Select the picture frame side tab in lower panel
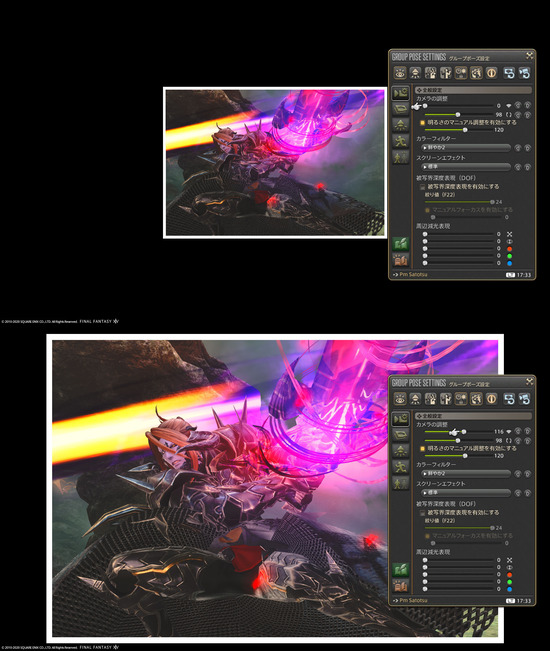The image size is (550, 651). [x=401, y=435]
